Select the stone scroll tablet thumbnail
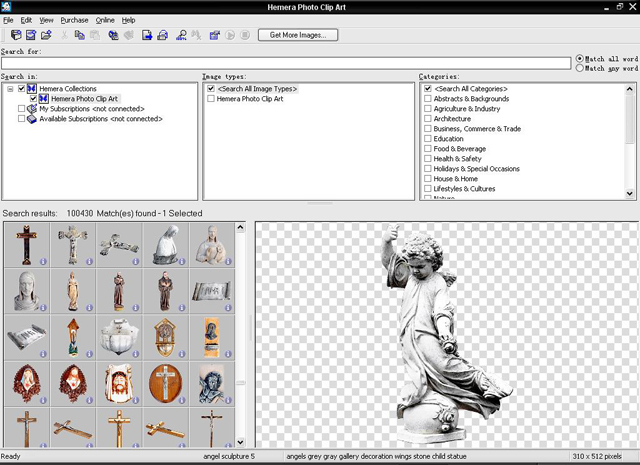This screenshot has height=465, width=640. 211,291
